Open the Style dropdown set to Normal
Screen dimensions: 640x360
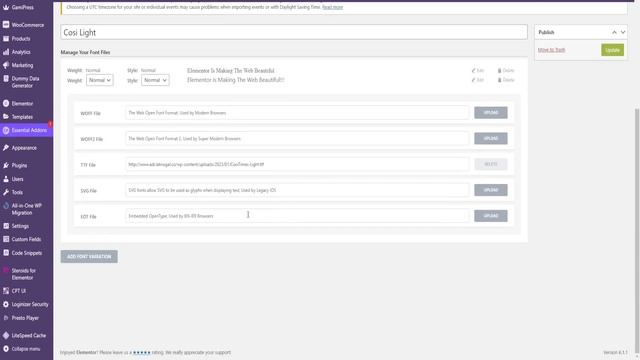coord(155,80)
